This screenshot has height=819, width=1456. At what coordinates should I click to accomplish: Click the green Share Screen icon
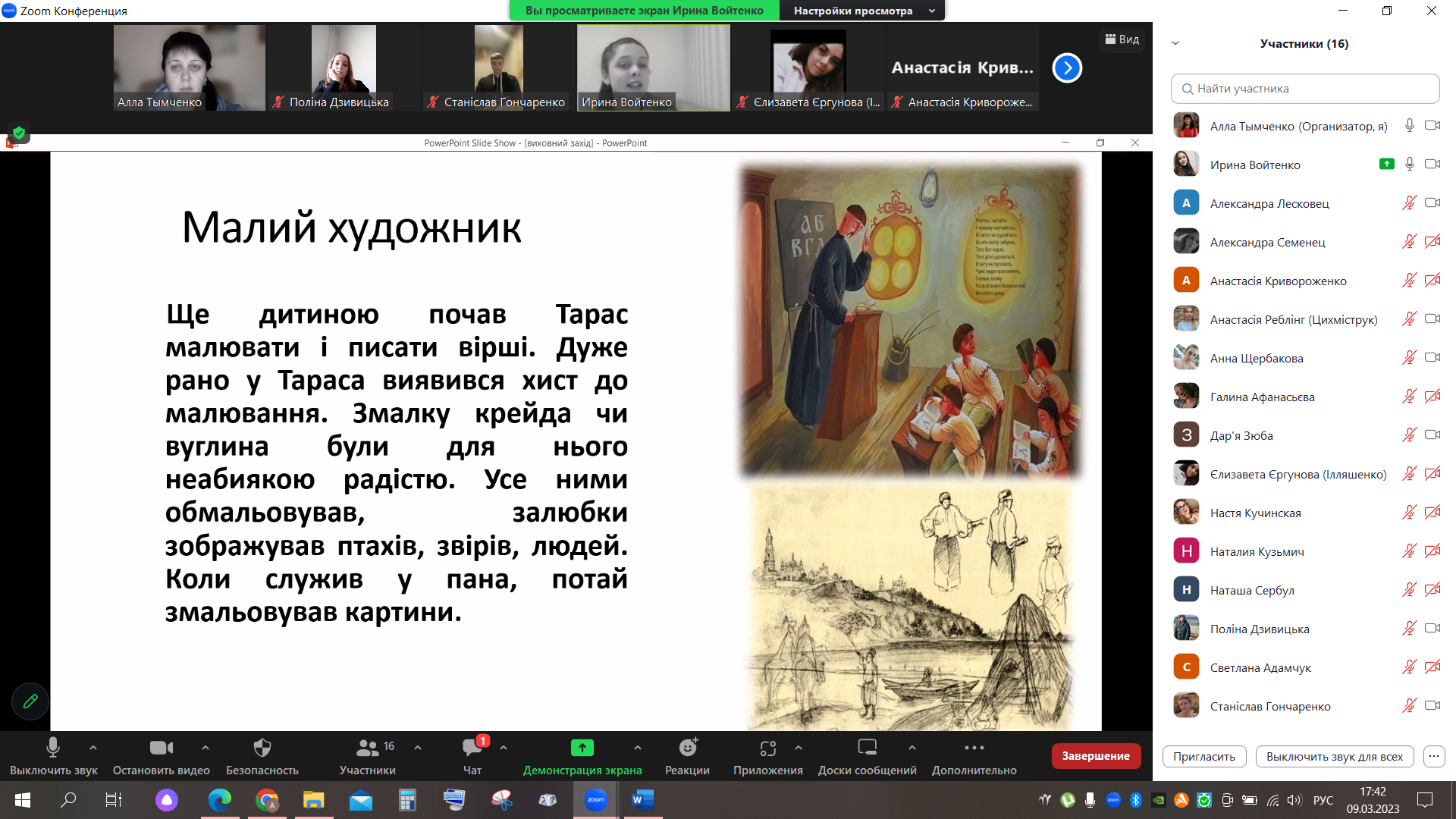click(582, 748)
